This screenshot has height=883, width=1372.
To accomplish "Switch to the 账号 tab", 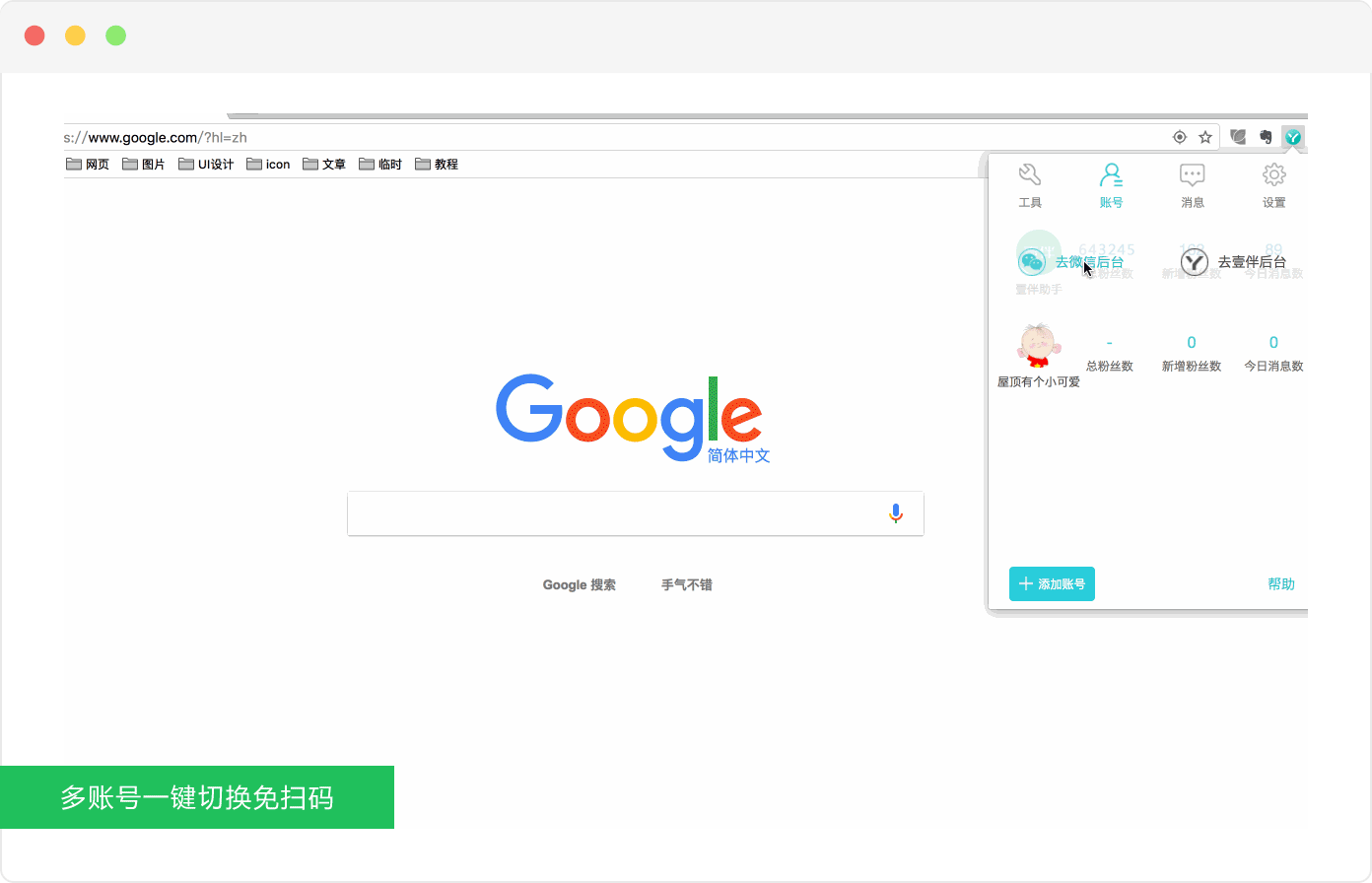I will [x=1111, y=185].
